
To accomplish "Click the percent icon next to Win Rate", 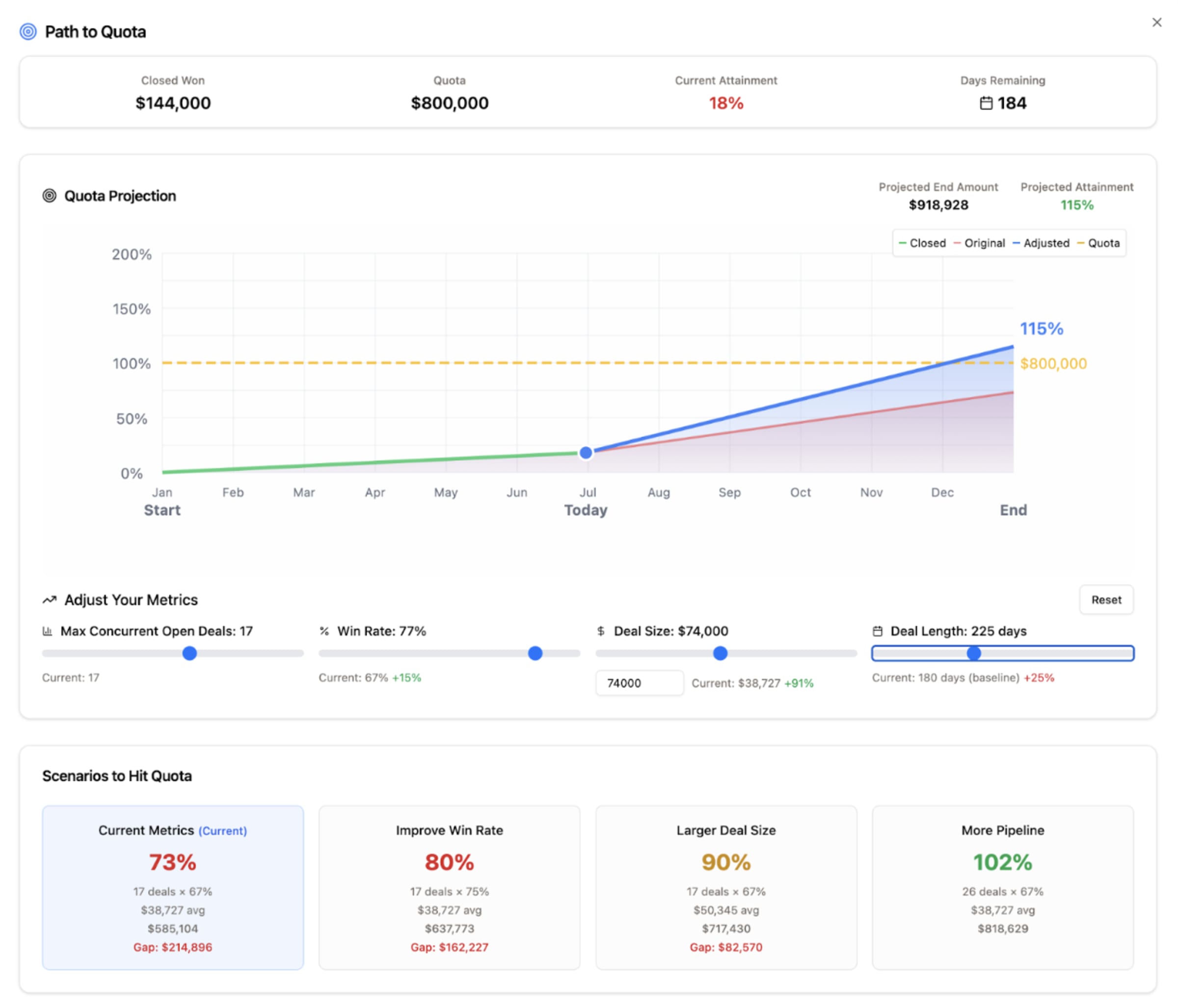I will (x=324, y=631).
